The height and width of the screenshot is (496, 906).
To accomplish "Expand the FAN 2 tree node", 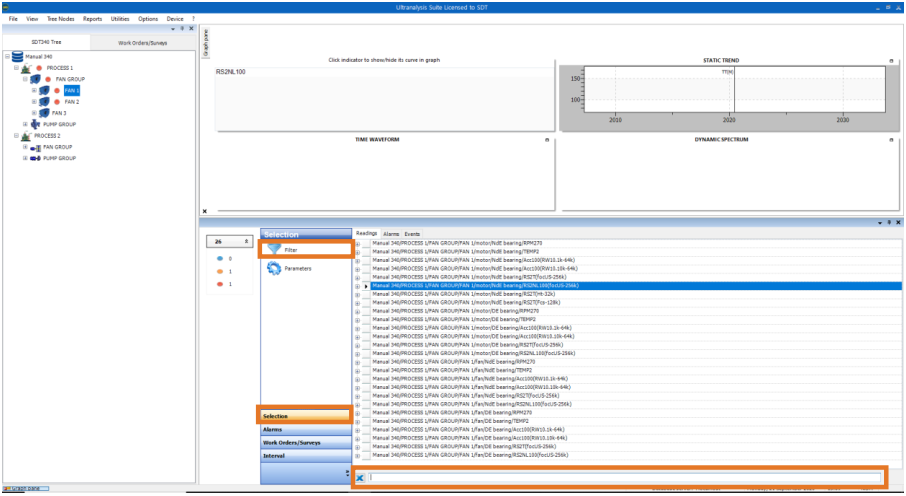I will [34, 102].
